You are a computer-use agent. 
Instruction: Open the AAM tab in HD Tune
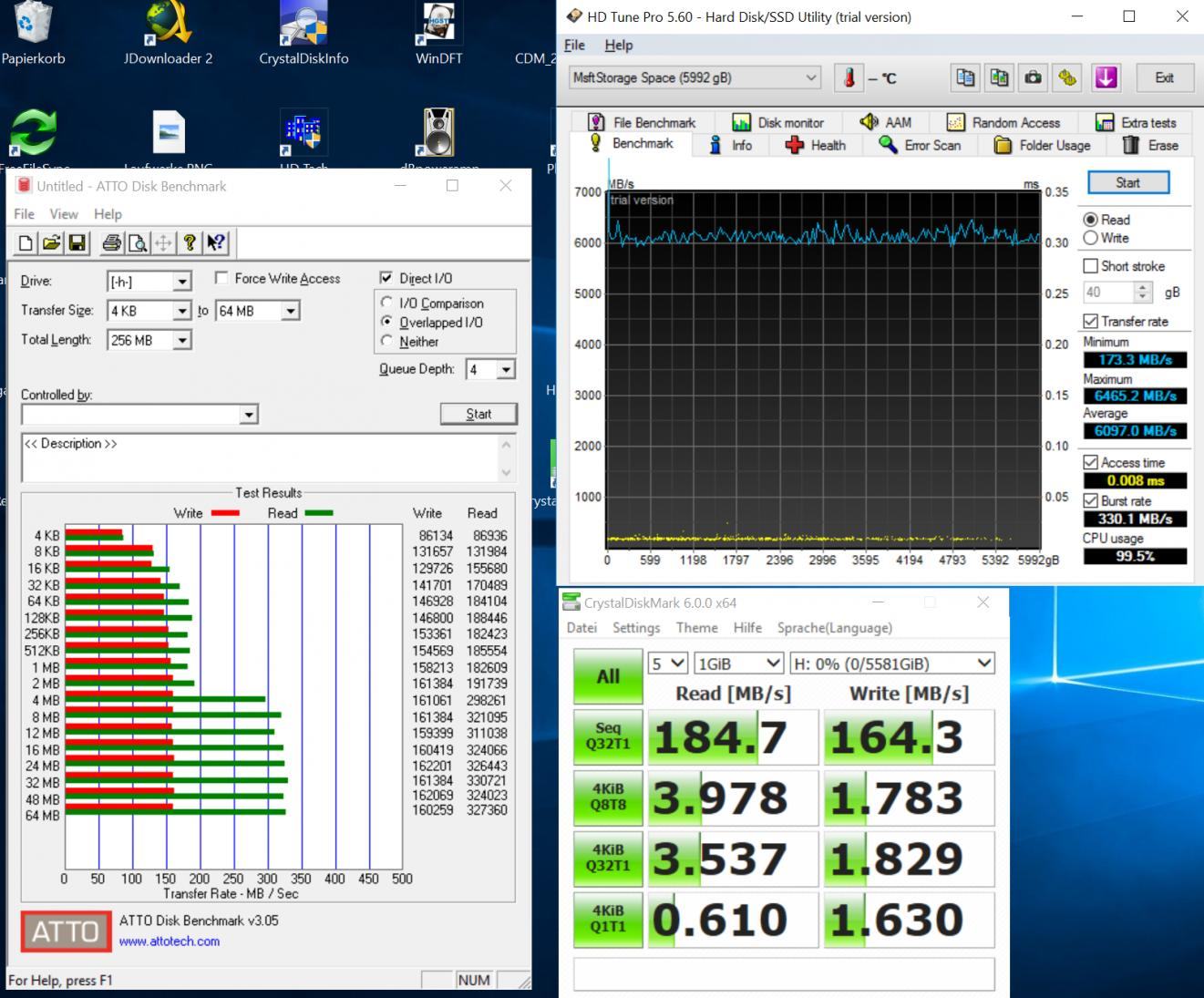(x=885, y=122)
